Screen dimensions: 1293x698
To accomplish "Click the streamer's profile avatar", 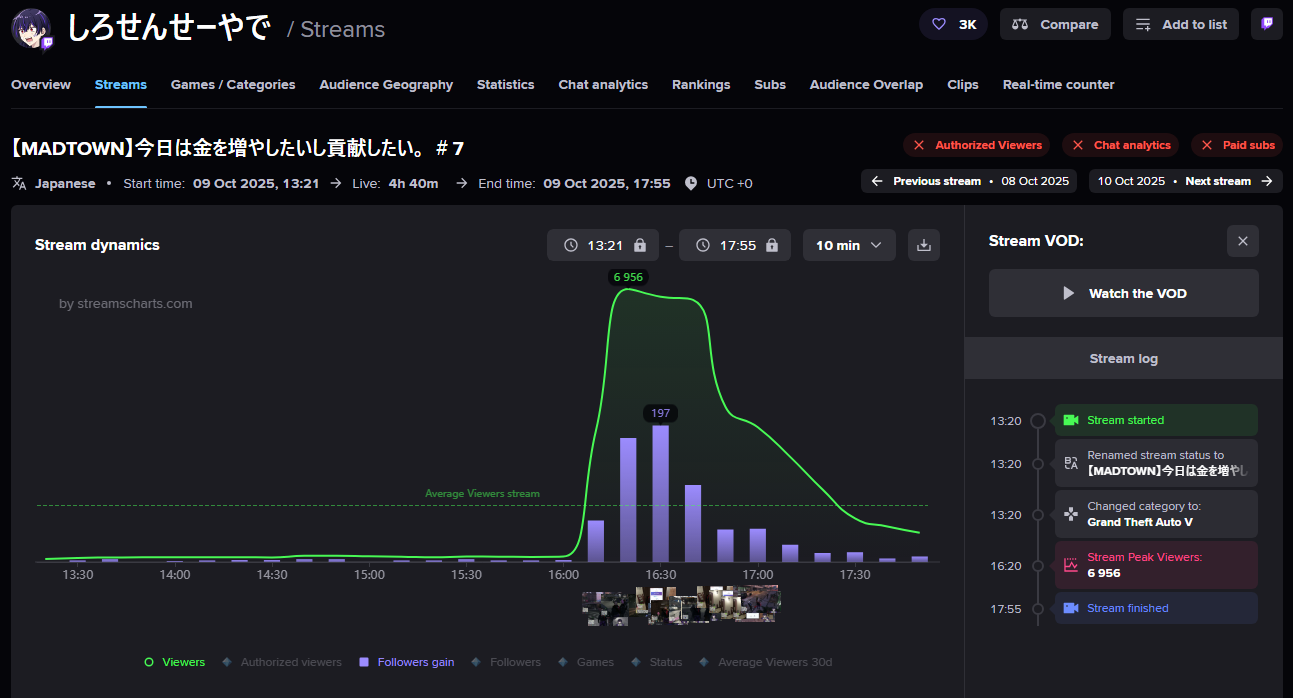I will click(32, 29).
